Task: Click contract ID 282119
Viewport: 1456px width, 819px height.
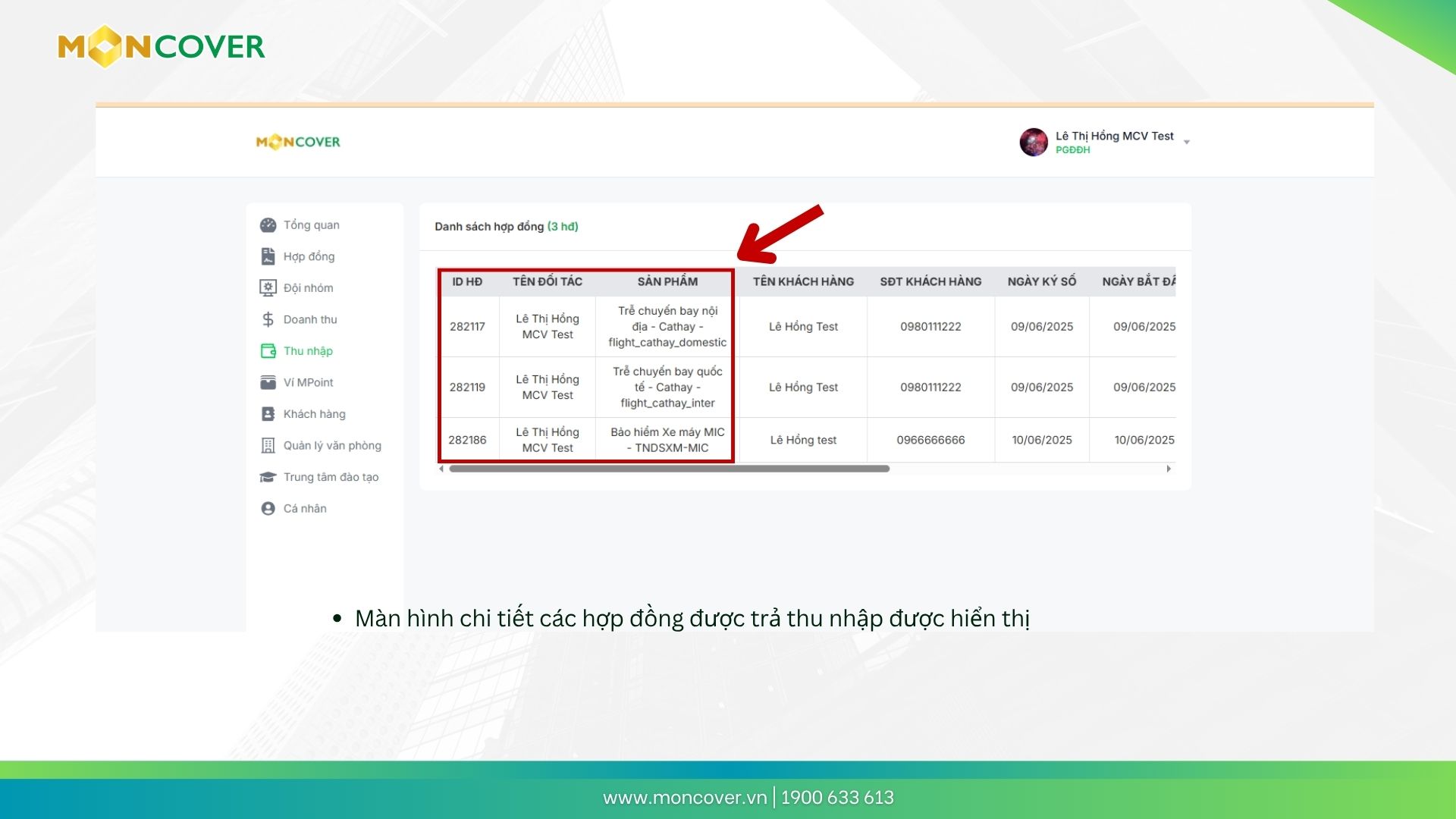Action: 467,388
